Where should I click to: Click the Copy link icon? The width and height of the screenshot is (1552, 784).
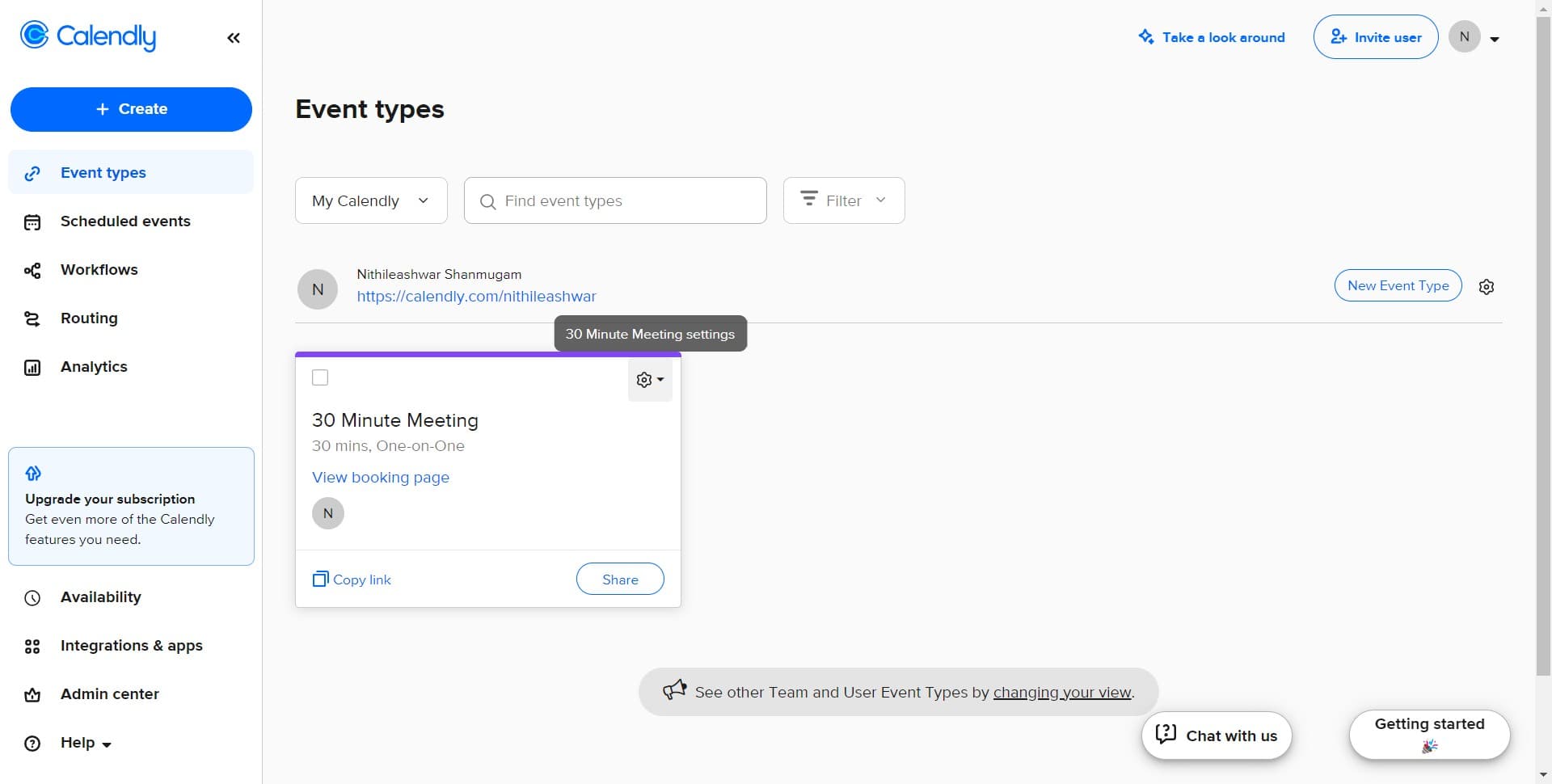click(320, 580)
